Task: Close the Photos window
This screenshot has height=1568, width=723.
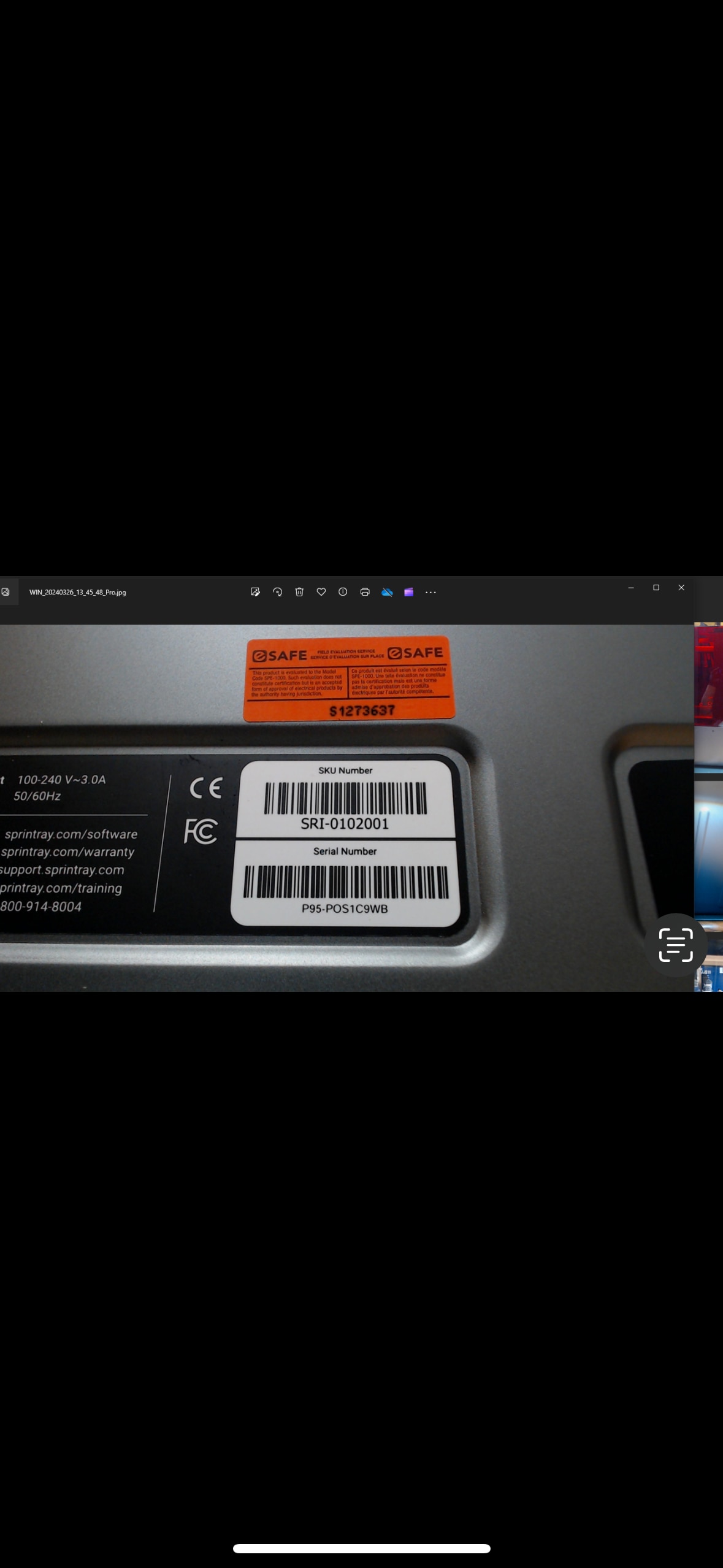Action: coord(681,588)
